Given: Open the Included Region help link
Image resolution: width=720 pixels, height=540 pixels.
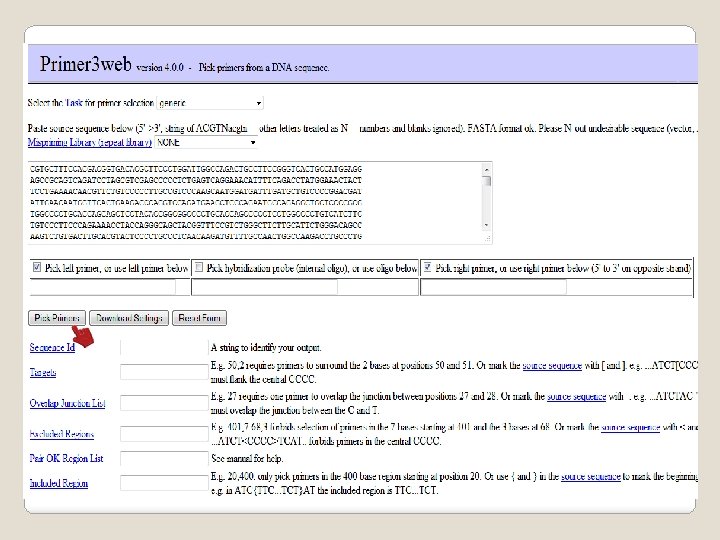Looking at the screenshot, I should (59, 483).
